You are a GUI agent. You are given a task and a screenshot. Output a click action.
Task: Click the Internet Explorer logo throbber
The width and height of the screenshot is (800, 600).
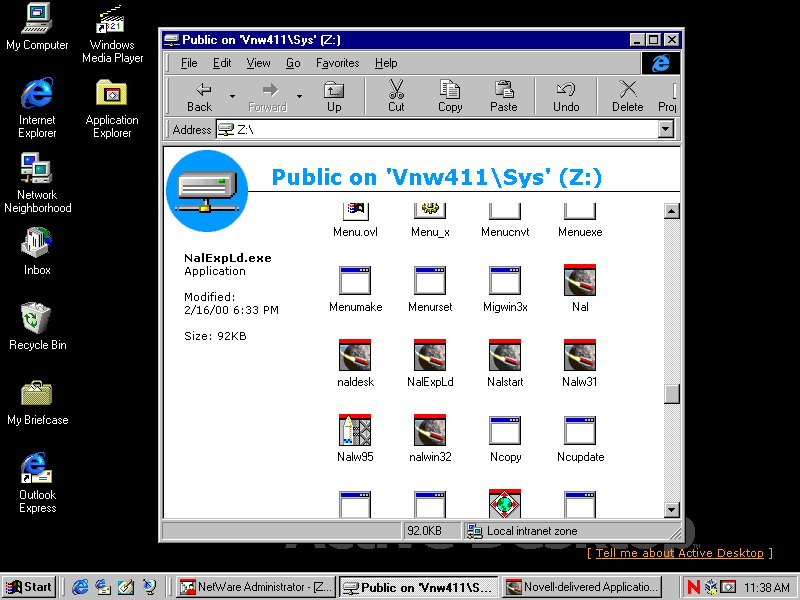click(x=661, y=63)
